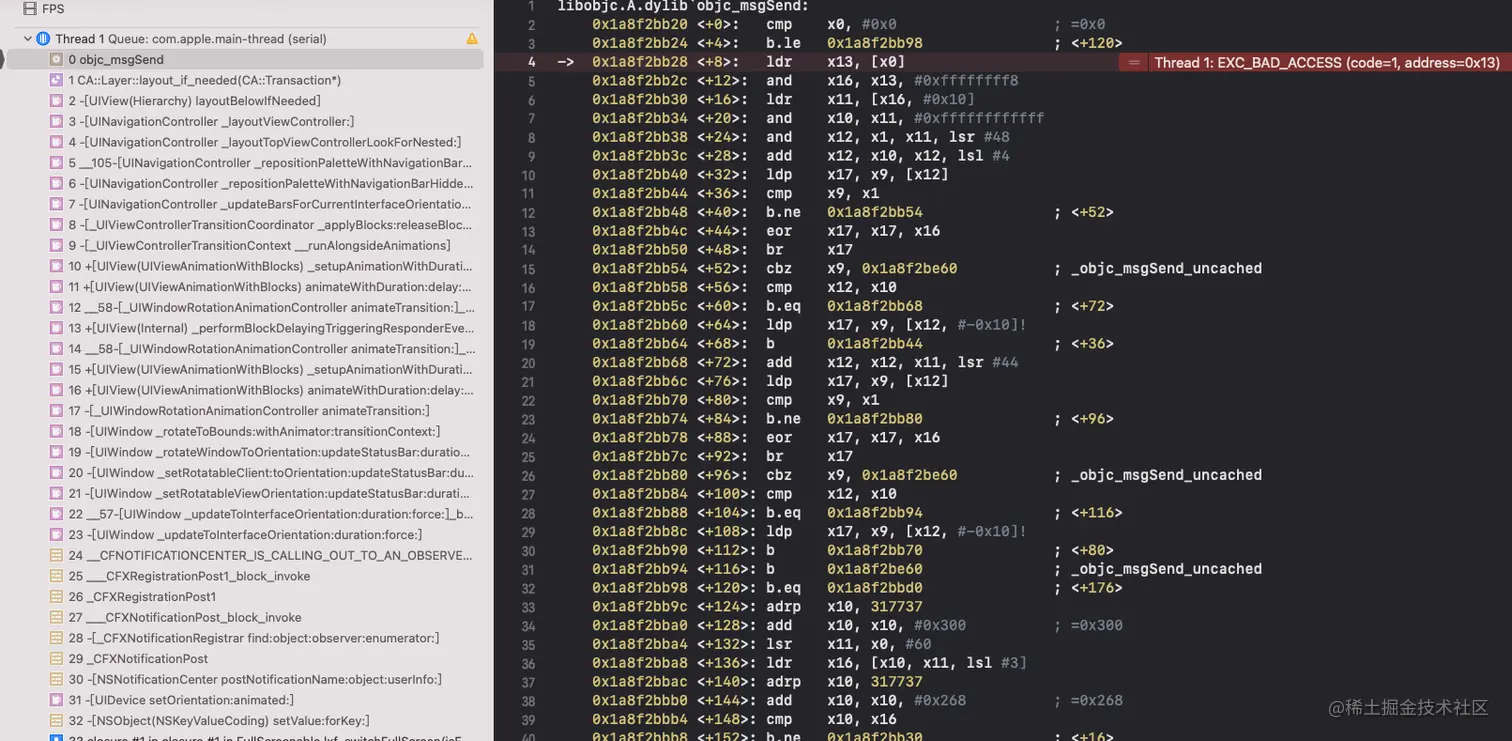Viewport: 1512px width, 741px height.
Task: Select frame 10 _setupAnimationWithDuration
Action: (x=246, y=266)
